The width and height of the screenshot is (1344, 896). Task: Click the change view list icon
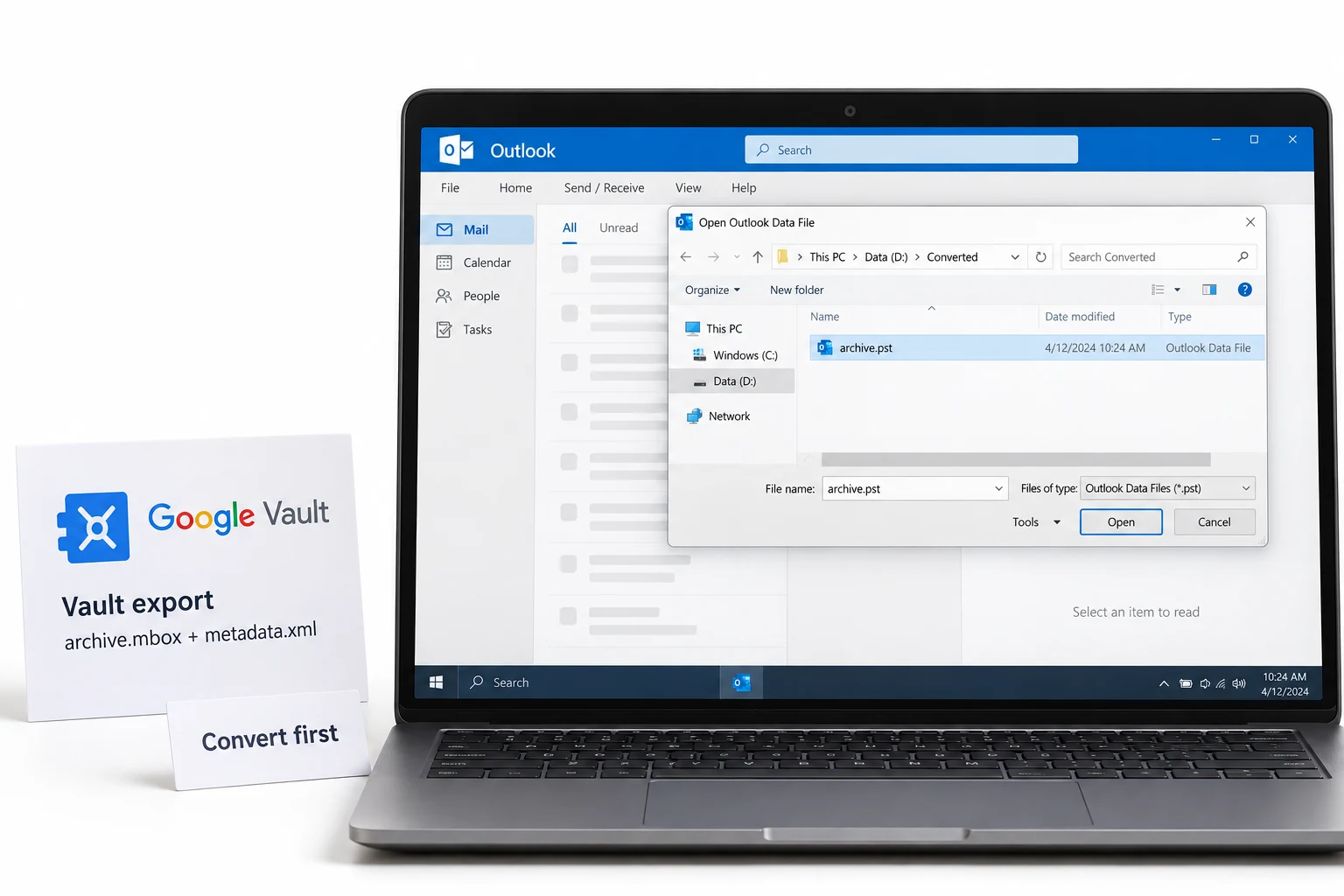tap(1158, 290)
